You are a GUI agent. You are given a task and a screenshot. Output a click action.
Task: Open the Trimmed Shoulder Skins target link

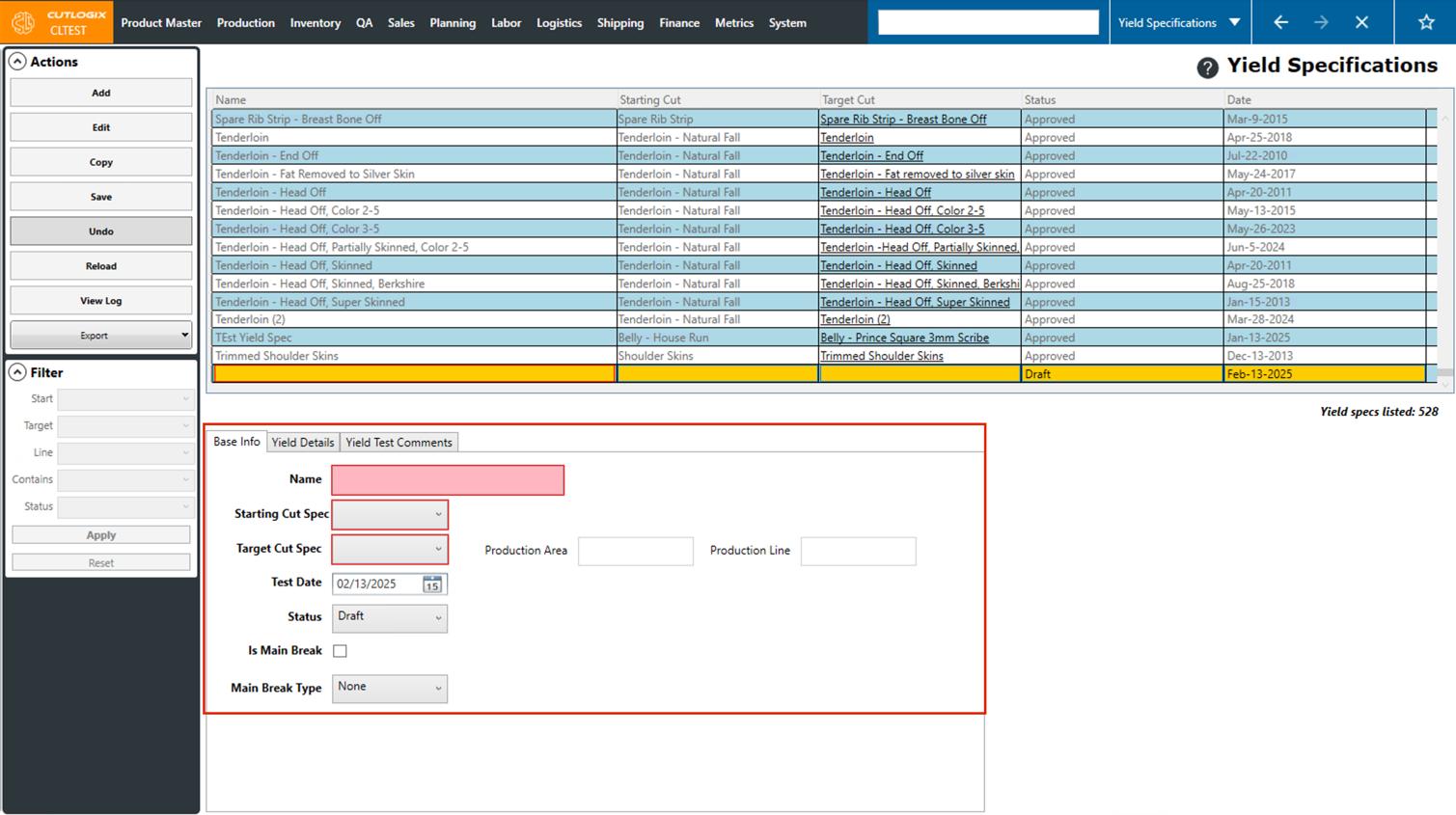[x=881, y=356]
